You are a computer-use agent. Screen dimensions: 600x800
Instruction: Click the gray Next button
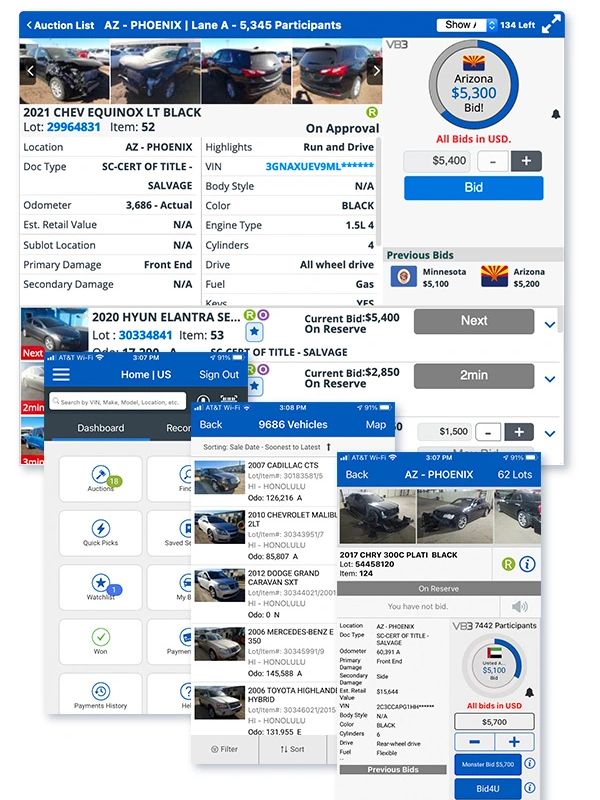click(x=474, y=321)
